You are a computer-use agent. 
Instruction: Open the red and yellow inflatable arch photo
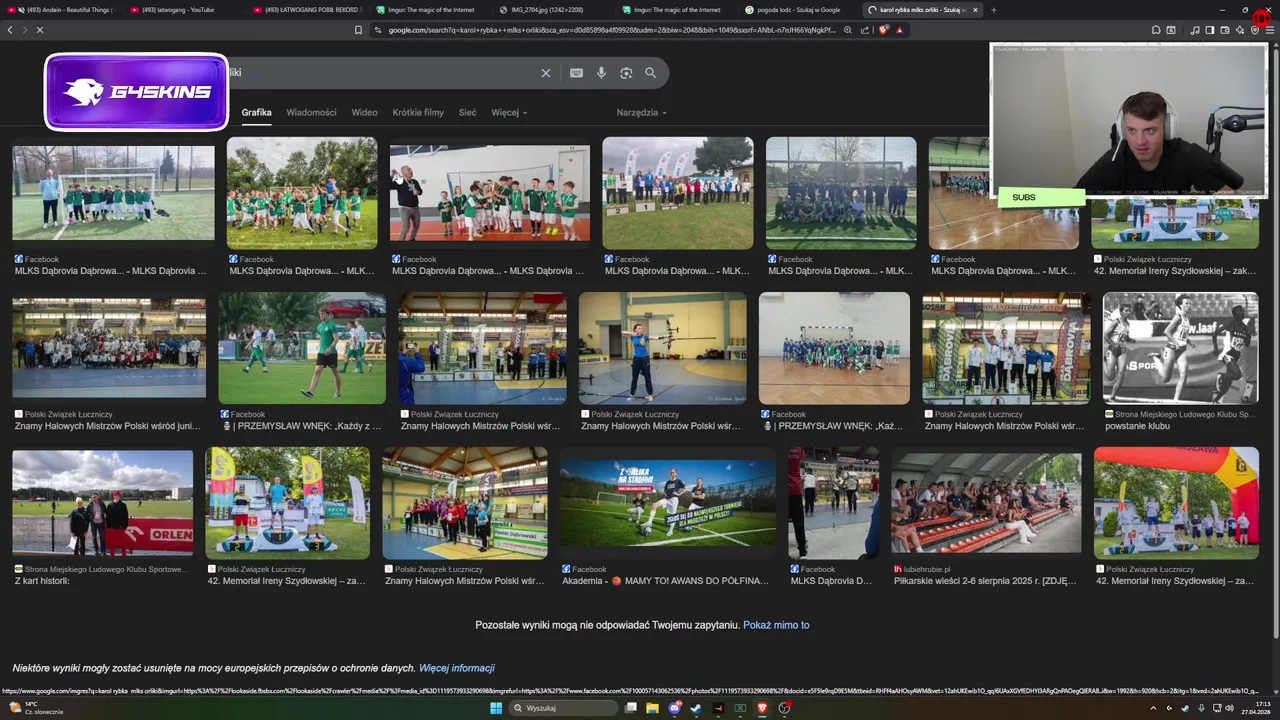[1176, 503]
